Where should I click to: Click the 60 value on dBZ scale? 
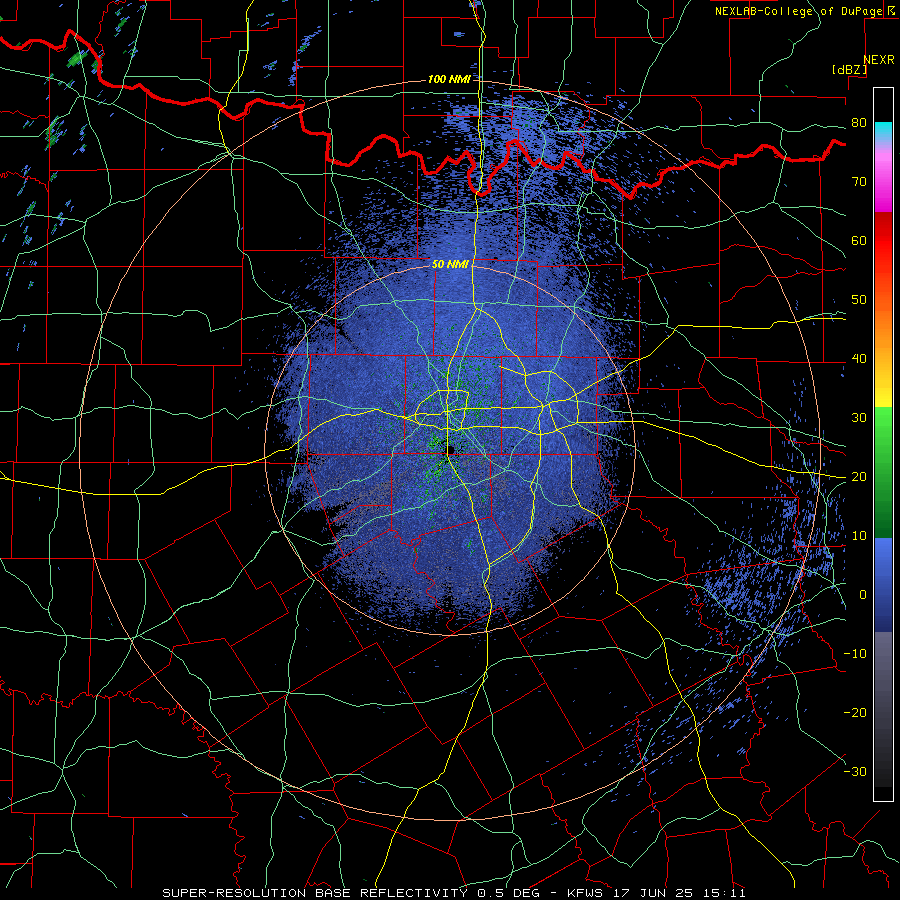coord(859,240)
